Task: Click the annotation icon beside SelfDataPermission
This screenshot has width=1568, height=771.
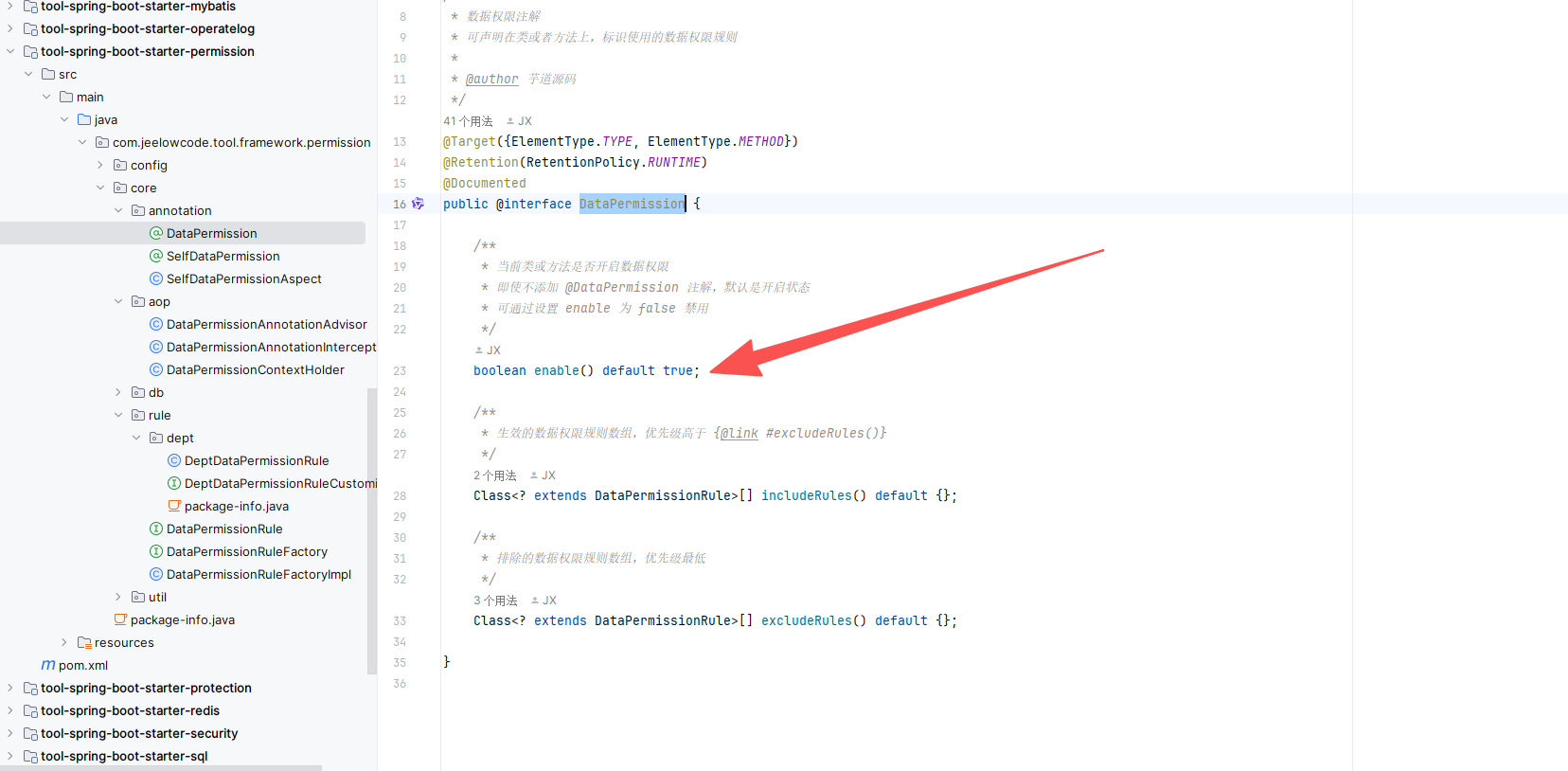Action: tap(156, 256)
